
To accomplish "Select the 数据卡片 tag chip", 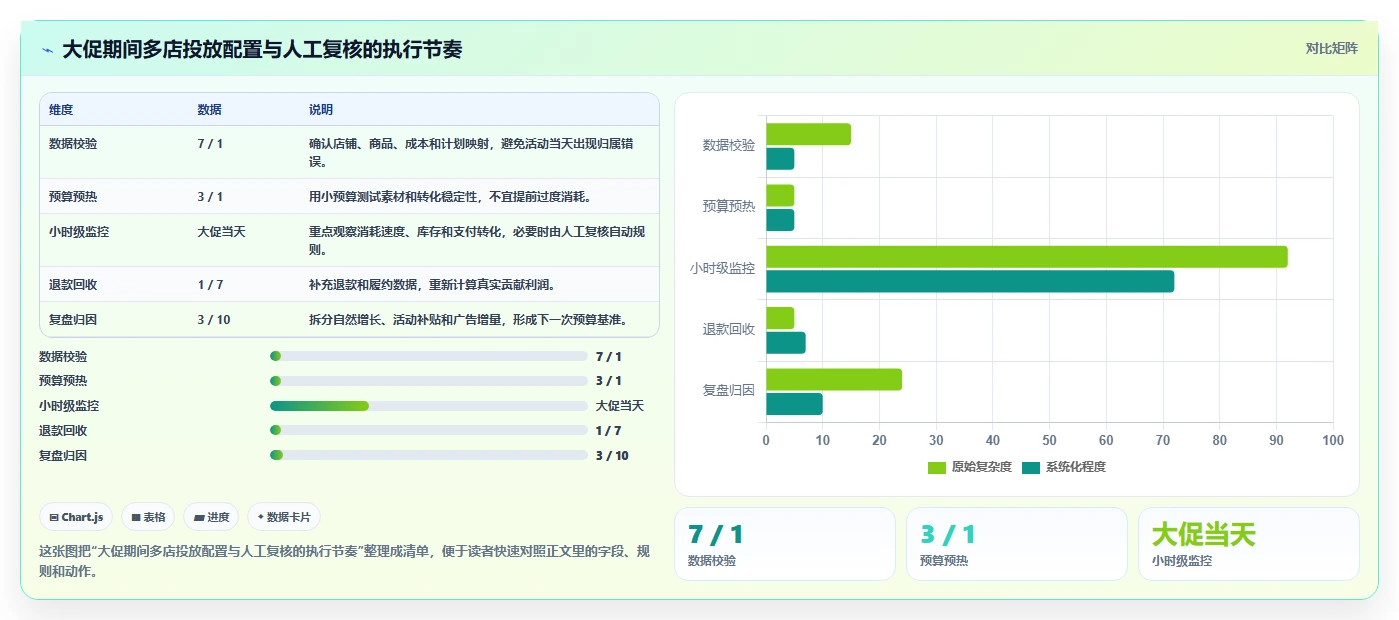I will pyautogui.click(x=284, y=517).
